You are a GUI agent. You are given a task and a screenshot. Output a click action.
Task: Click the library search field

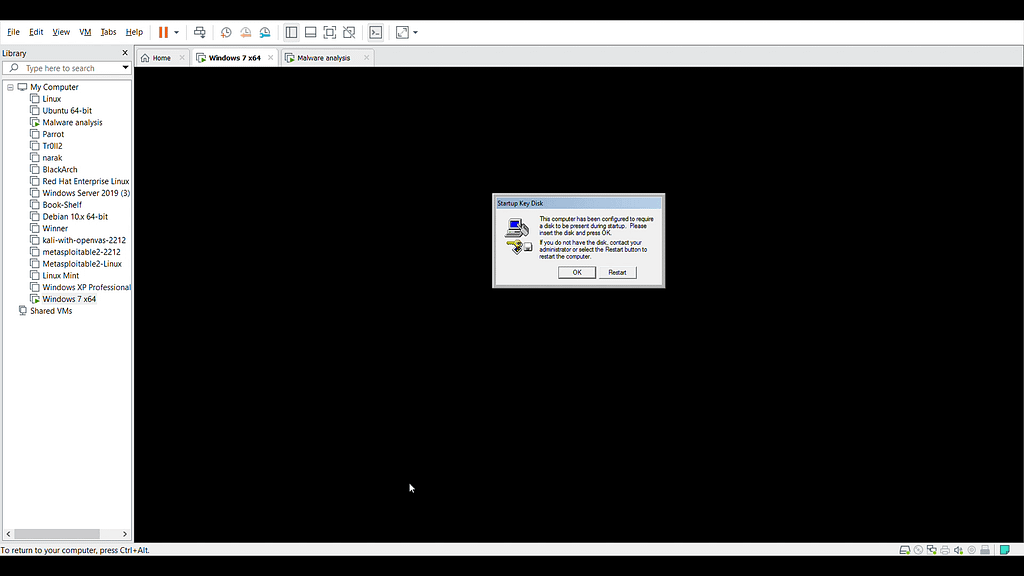[65, 68]
